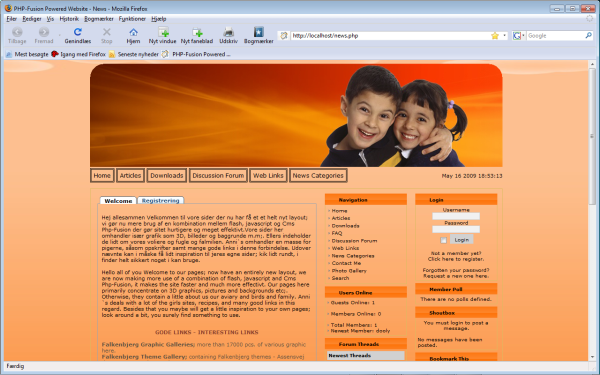Go to homepage with Hjem icon

click(133, 32)
